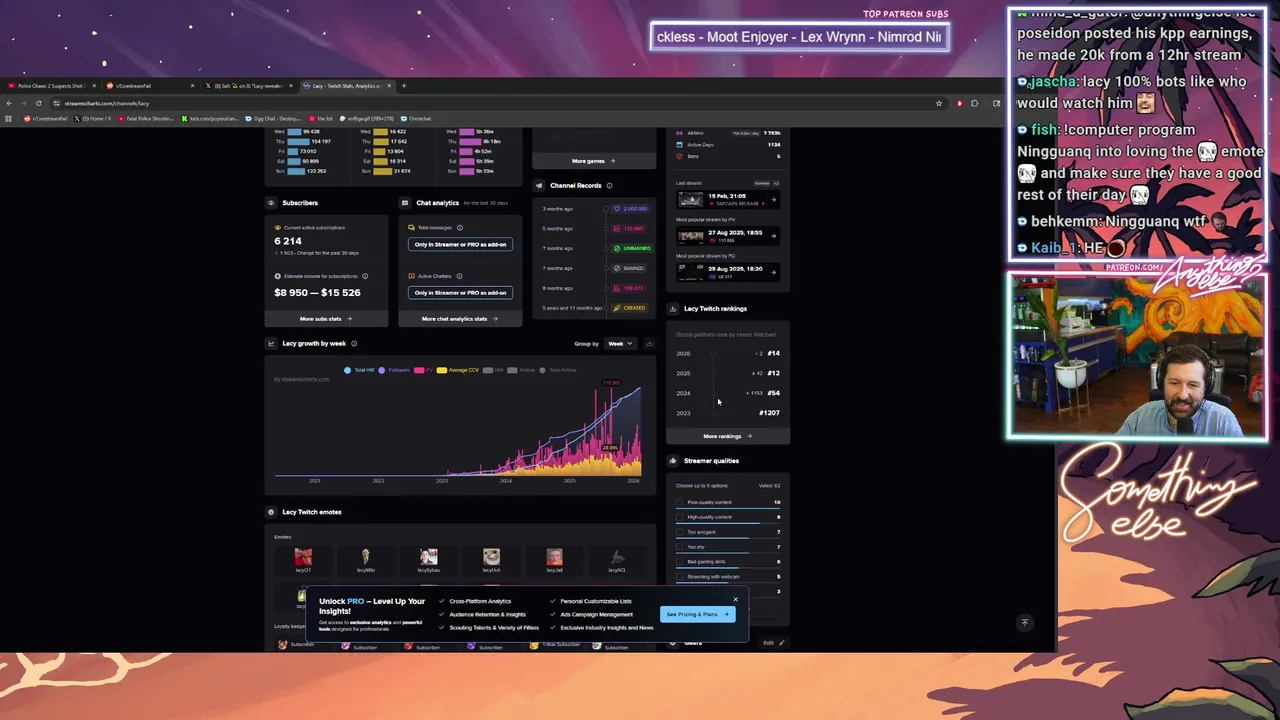
Task: Click the info icon beside Estimate income for subscriptions
Action: pos(365,276)
